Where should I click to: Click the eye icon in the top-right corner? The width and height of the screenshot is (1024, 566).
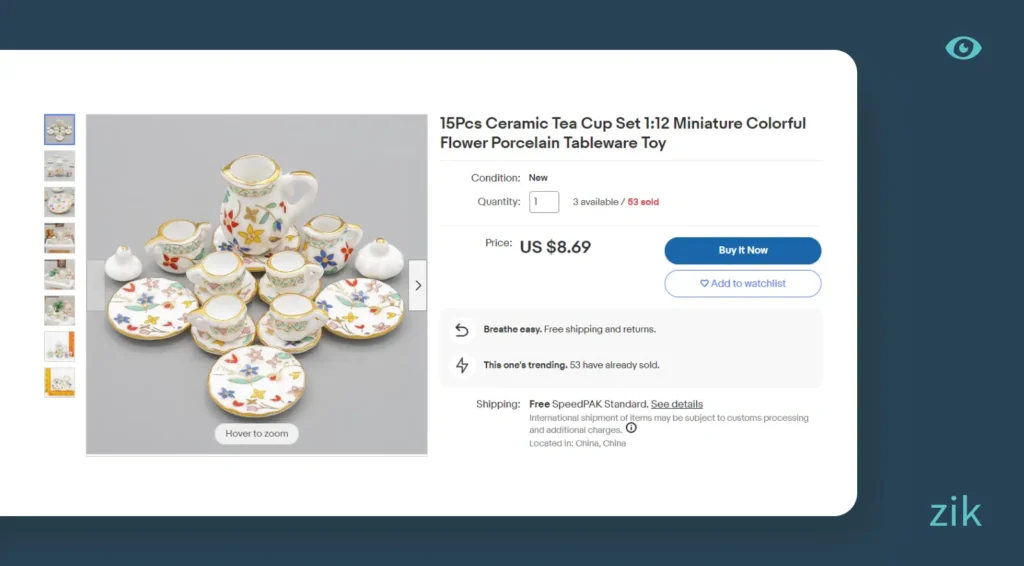[x=963, y=48]
